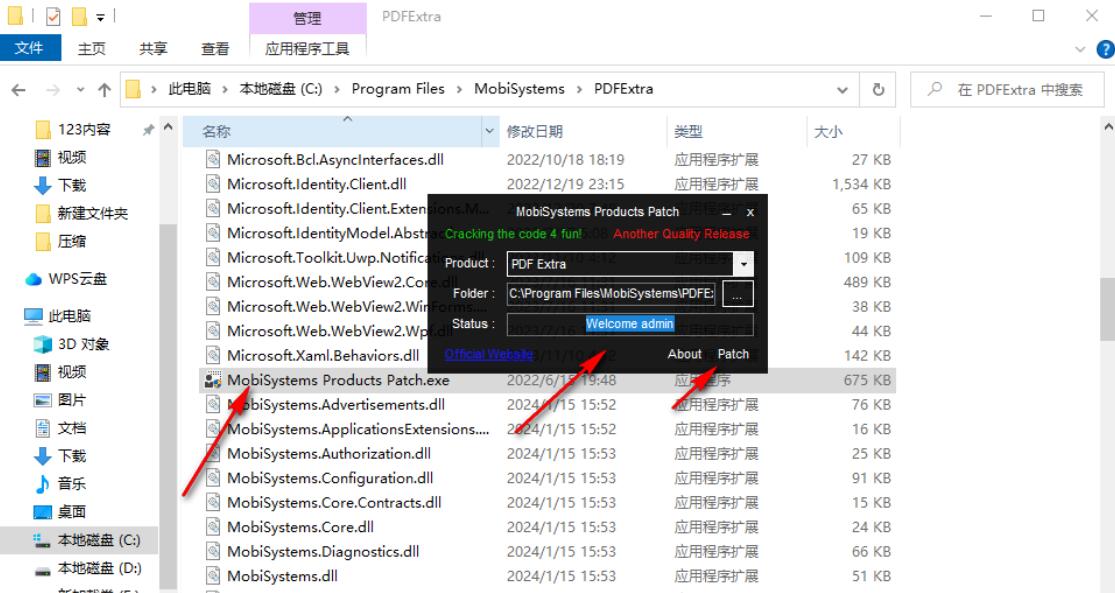Open the 压缩 folder in sidebar
The height and width of the screenshot is (593, 1115).
(x=71, y=242)
